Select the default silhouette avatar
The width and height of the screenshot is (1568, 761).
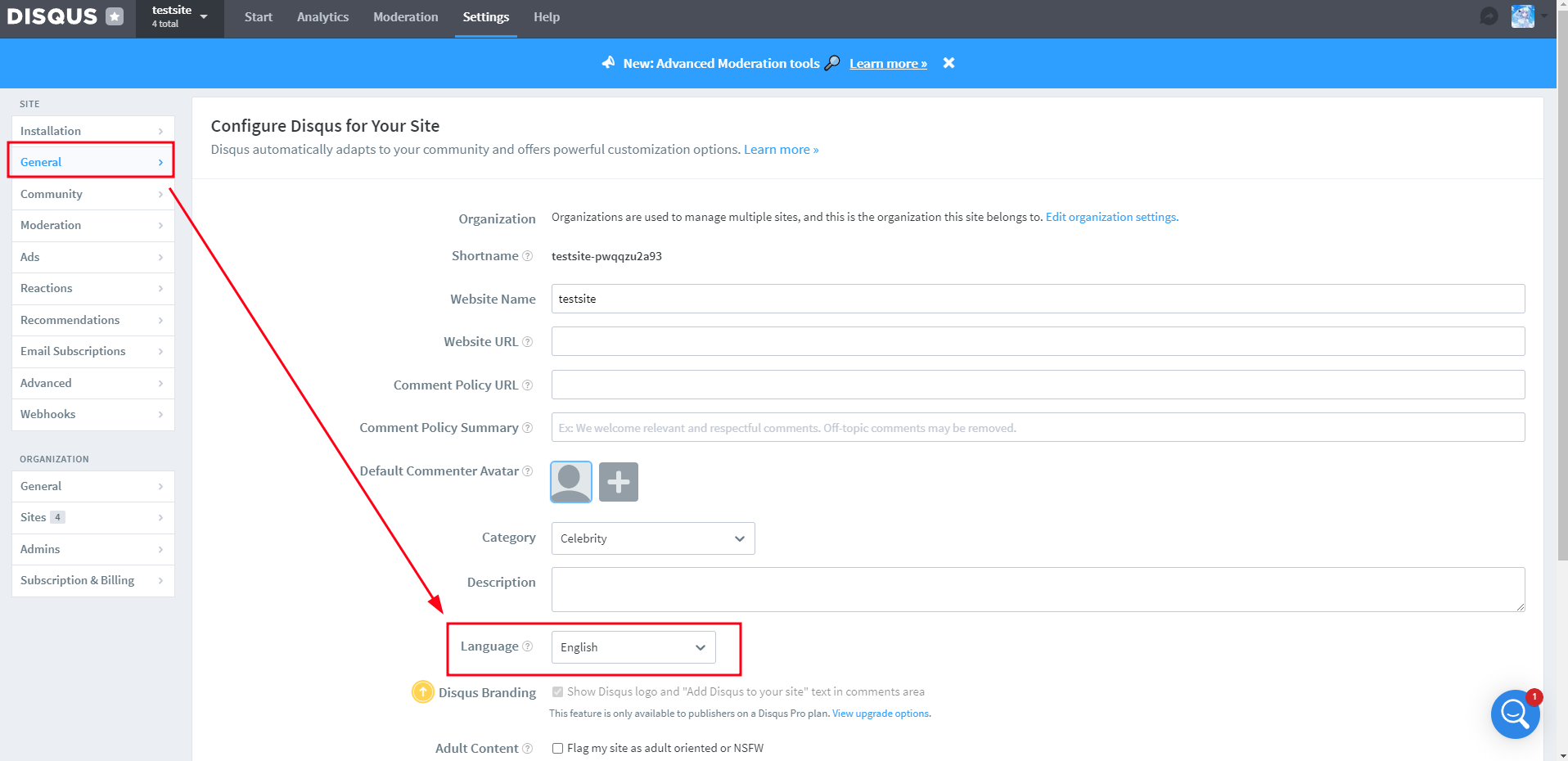tap(571, 482)
